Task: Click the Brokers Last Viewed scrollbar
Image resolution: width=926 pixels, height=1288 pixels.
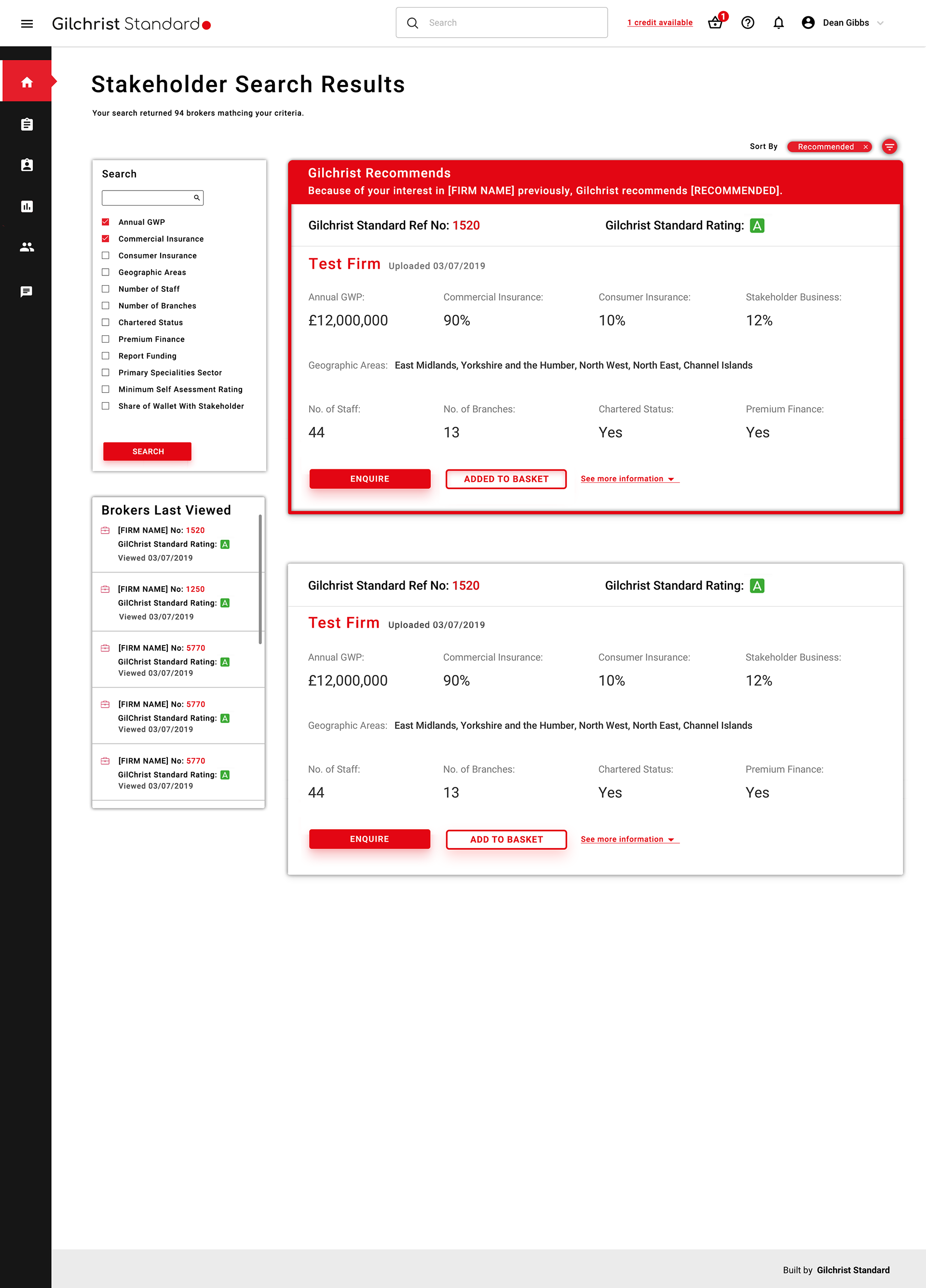Action: click(x=260, y=579)
